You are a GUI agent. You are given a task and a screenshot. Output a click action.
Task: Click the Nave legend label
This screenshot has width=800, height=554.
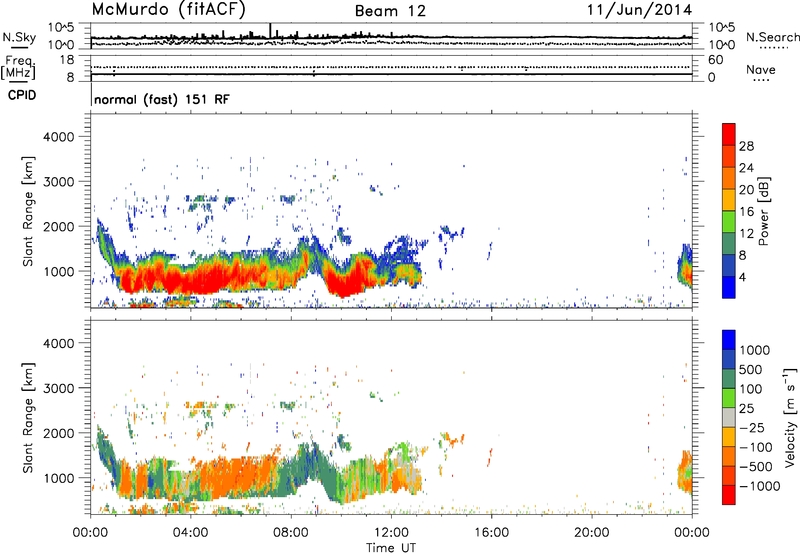pos(761,69)
